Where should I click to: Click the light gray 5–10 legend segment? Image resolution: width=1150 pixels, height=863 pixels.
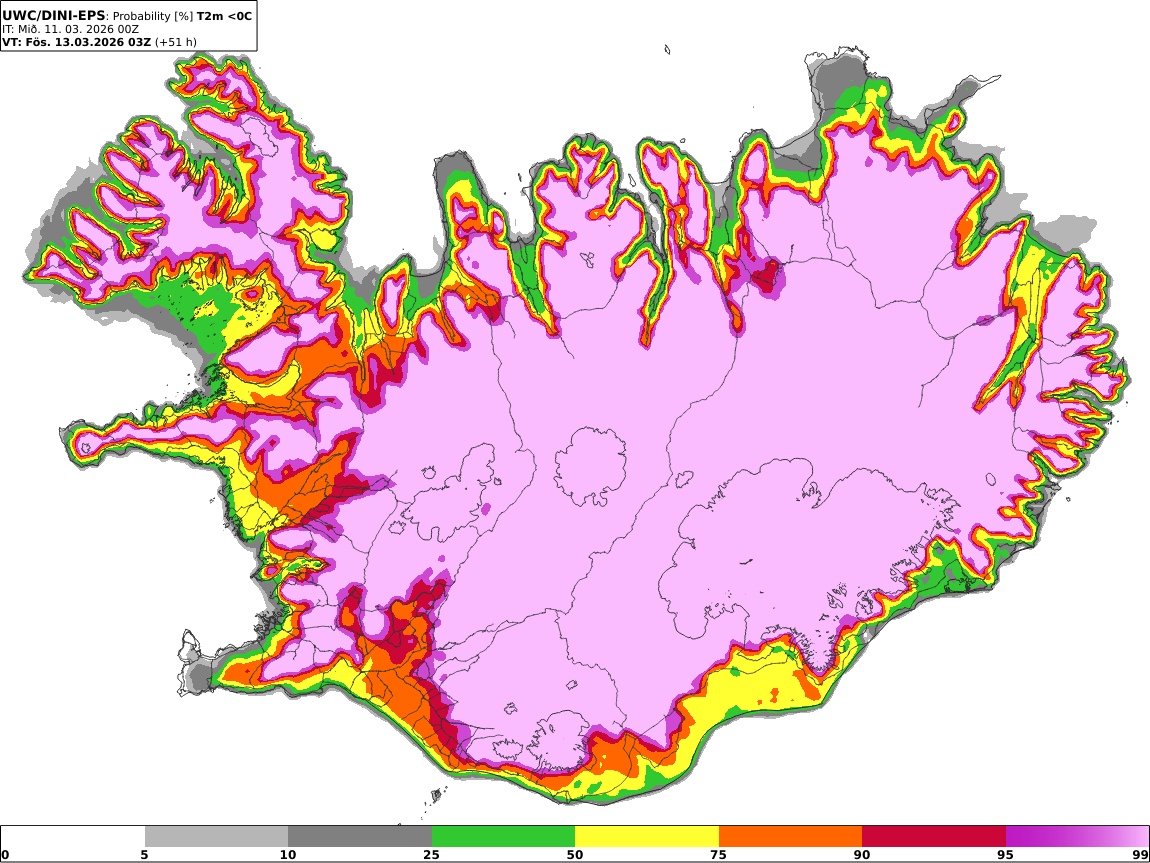(216, 836)
